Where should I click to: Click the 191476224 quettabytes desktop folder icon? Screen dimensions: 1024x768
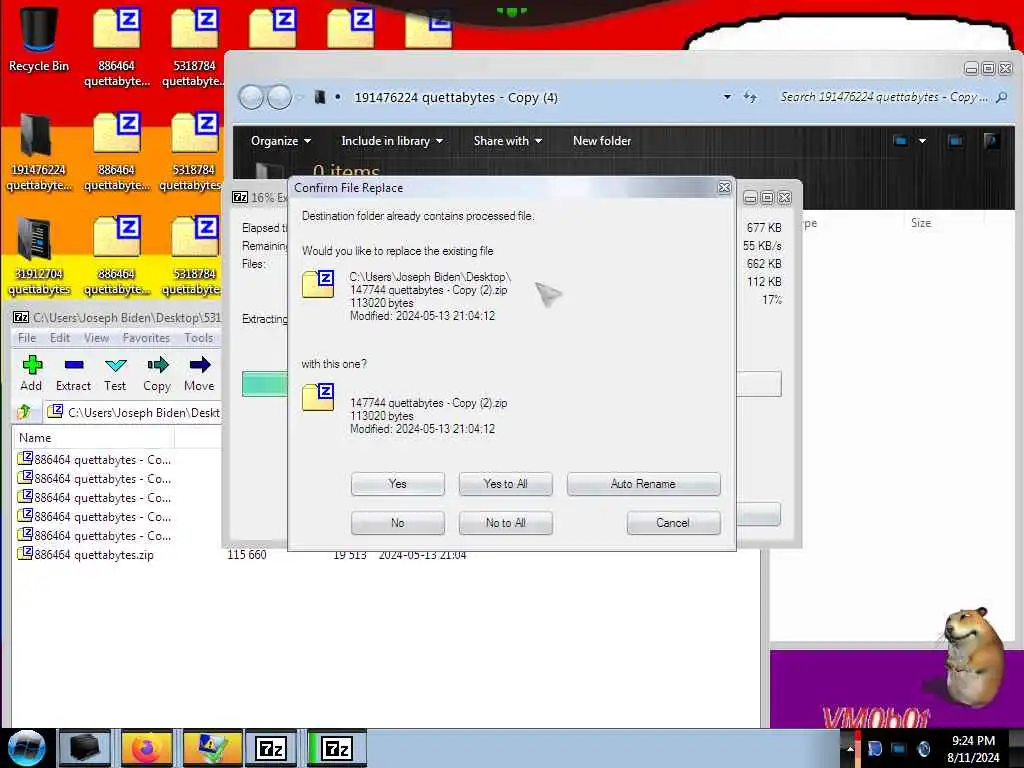(x=39, y=152)
